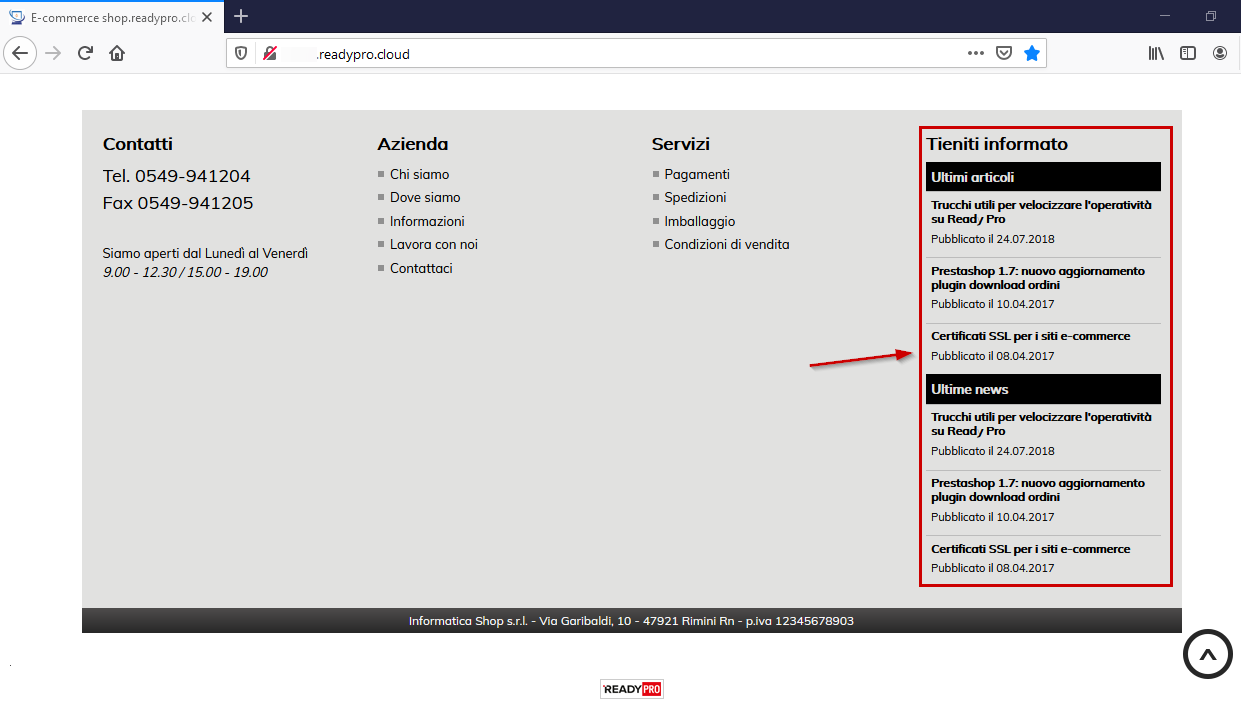Click the insecure connection padlock icon

pos(270,54)
